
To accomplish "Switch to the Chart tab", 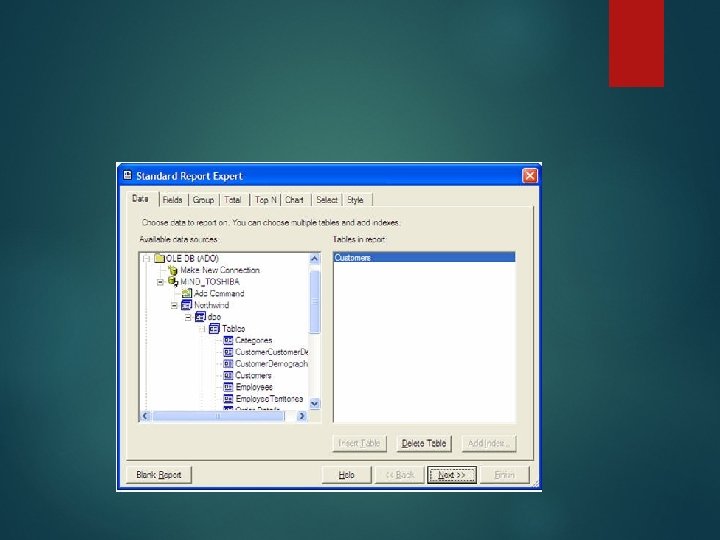I will [294, 200].
